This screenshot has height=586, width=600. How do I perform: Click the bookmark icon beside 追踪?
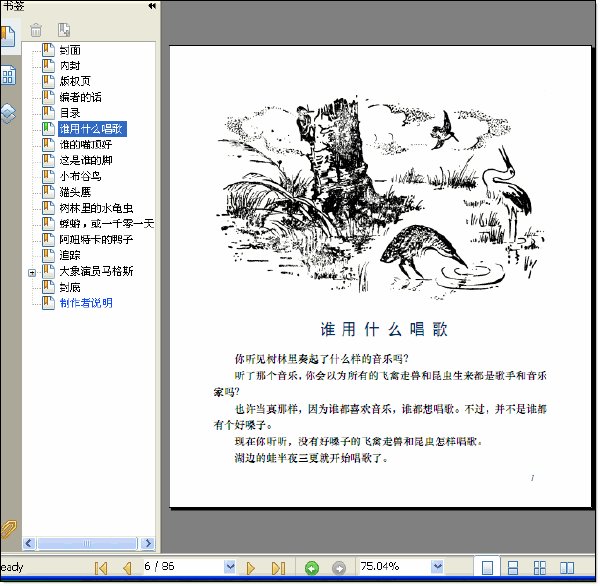48,255
